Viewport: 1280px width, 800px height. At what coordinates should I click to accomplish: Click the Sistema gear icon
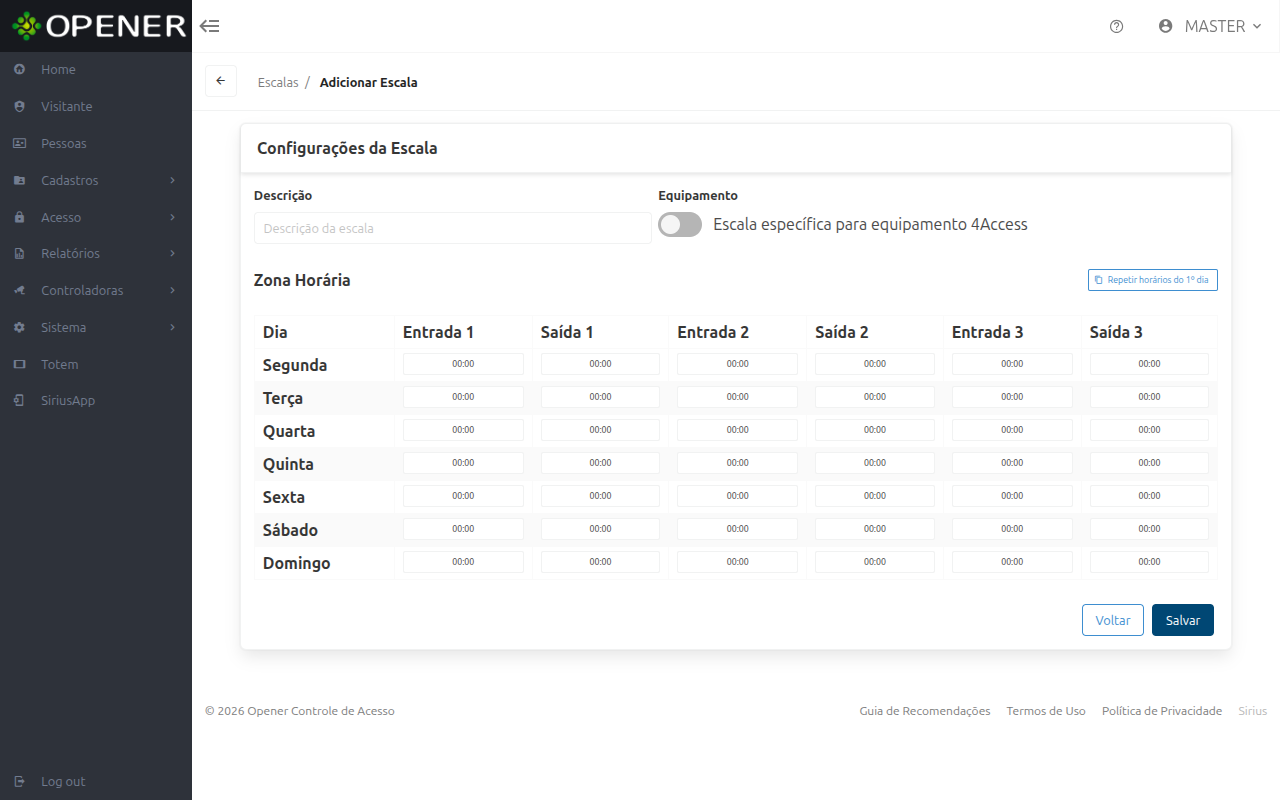(19, 328)
